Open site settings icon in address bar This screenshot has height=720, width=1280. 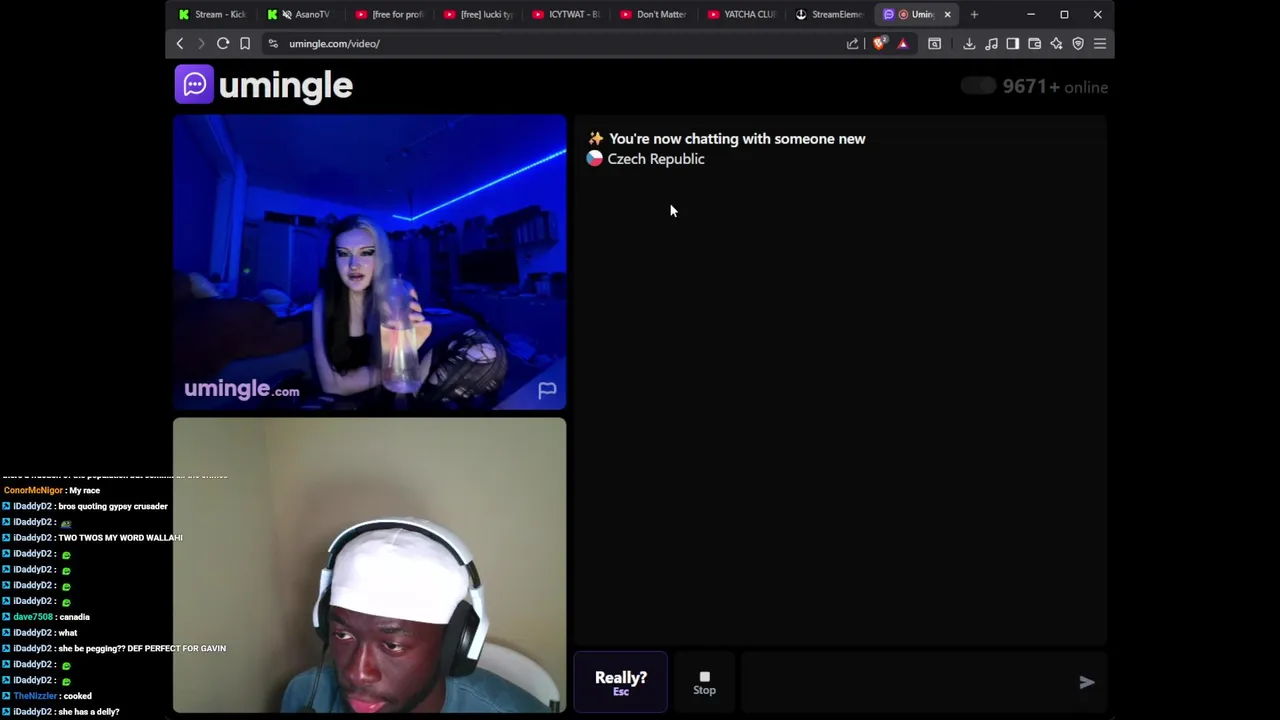pos(273,44)
